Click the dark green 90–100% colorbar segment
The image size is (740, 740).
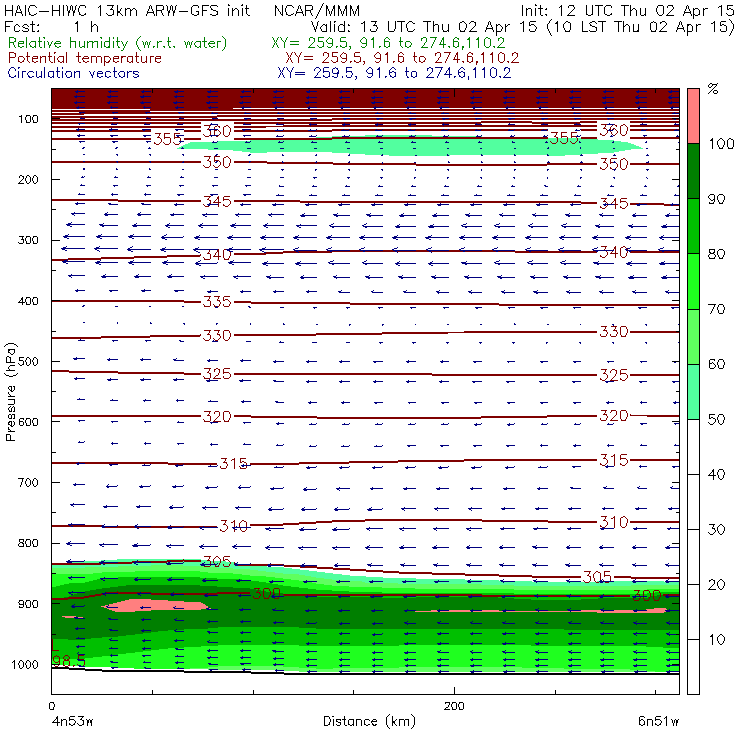coord(693,171)
